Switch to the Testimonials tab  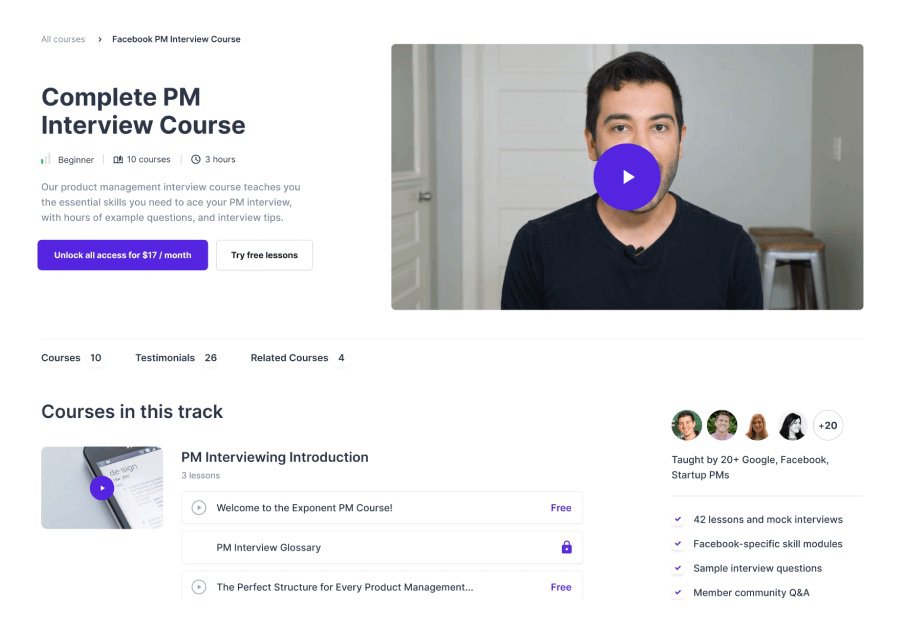(x=176, y=358)
